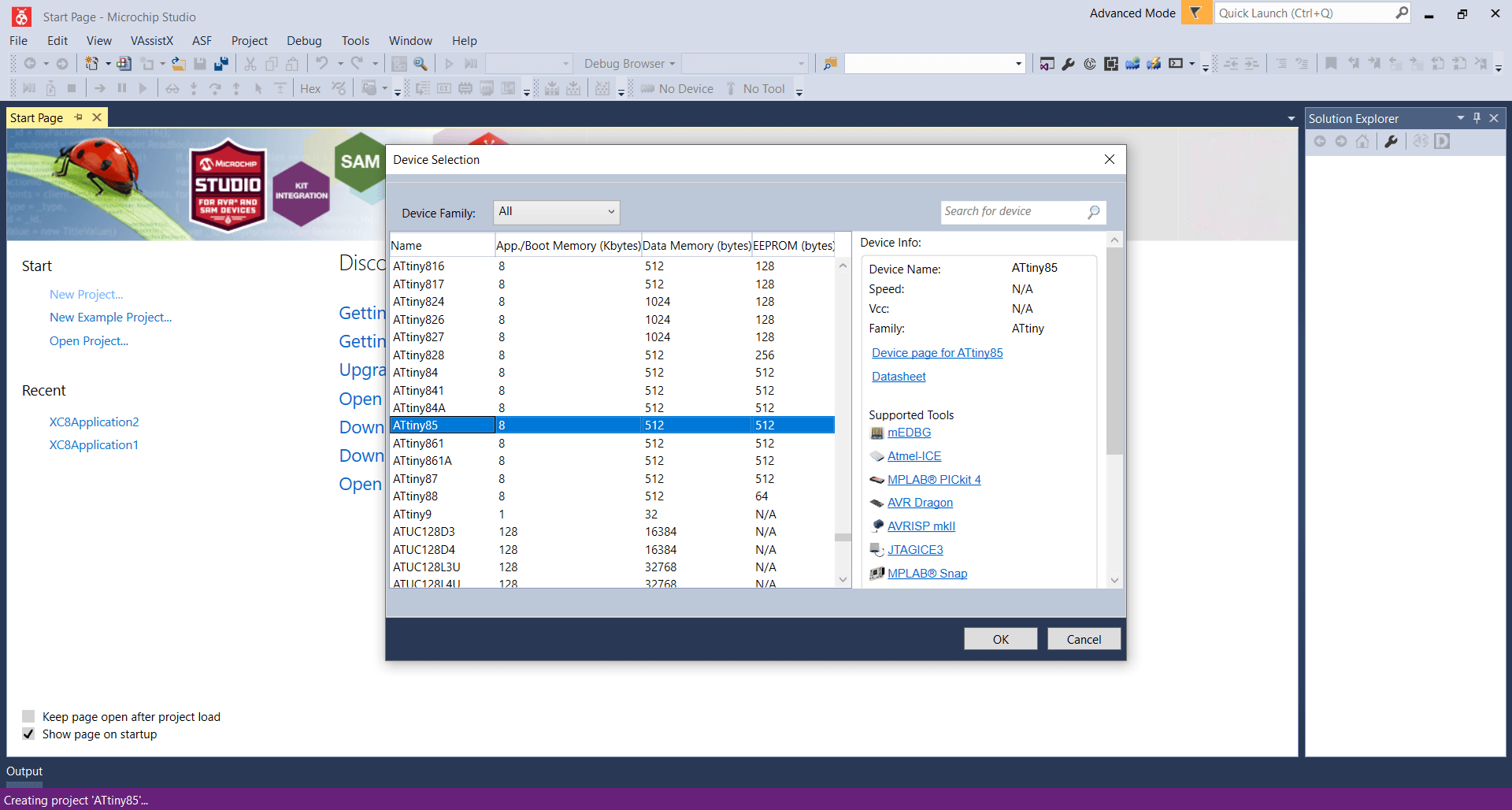Click the Save All toolbar icon
This screenshot has width=1512, height=810.
coord(221,64)
